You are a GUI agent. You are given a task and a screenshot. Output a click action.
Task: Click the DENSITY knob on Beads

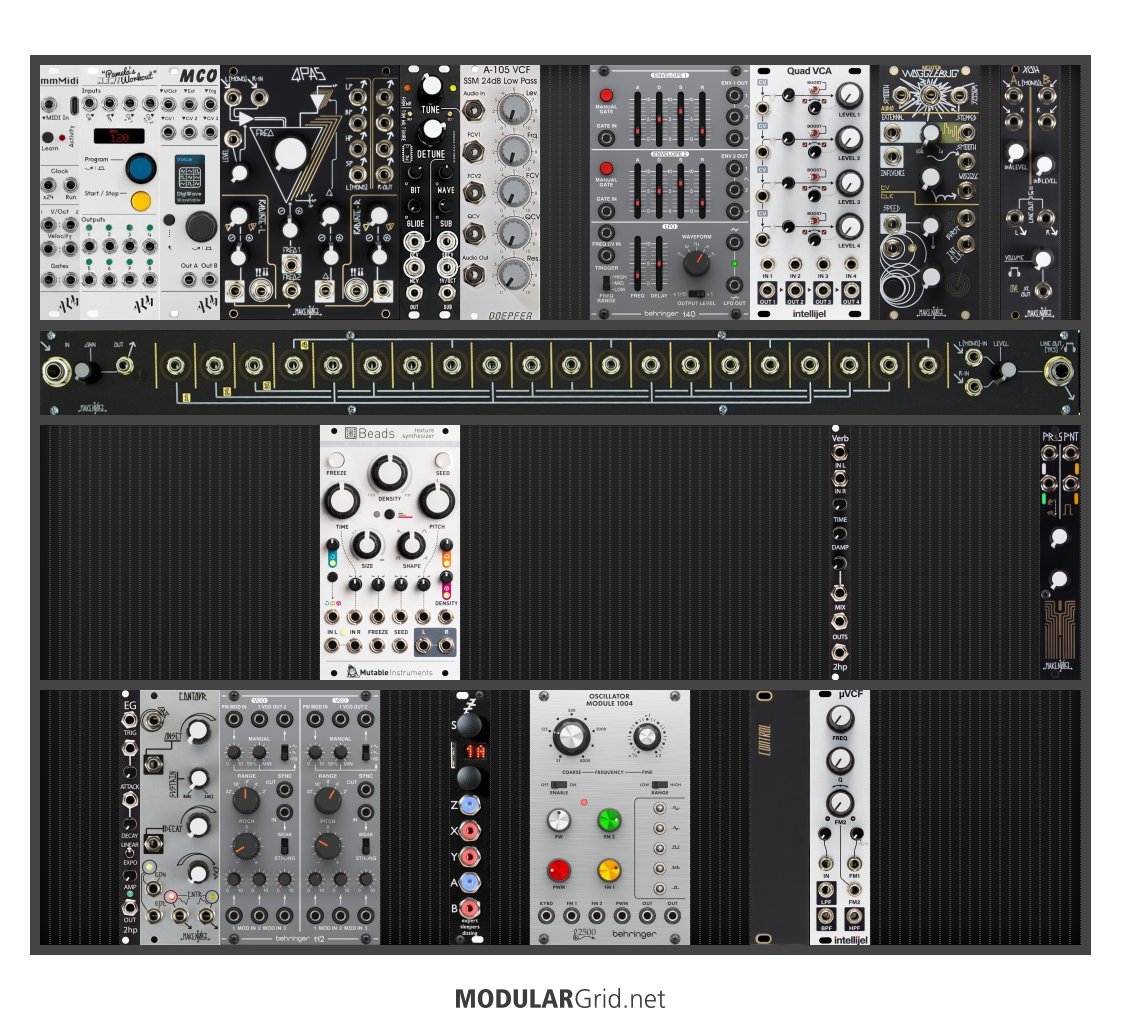(x=388, y=473)
